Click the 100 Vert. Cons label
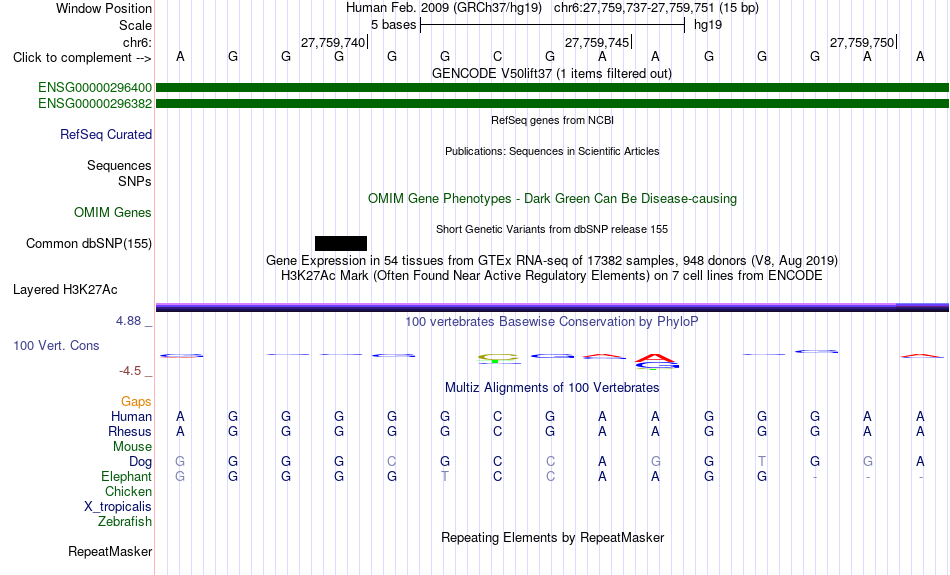The width and height of the screenshot is (950, 575). [x=56, y=345]
